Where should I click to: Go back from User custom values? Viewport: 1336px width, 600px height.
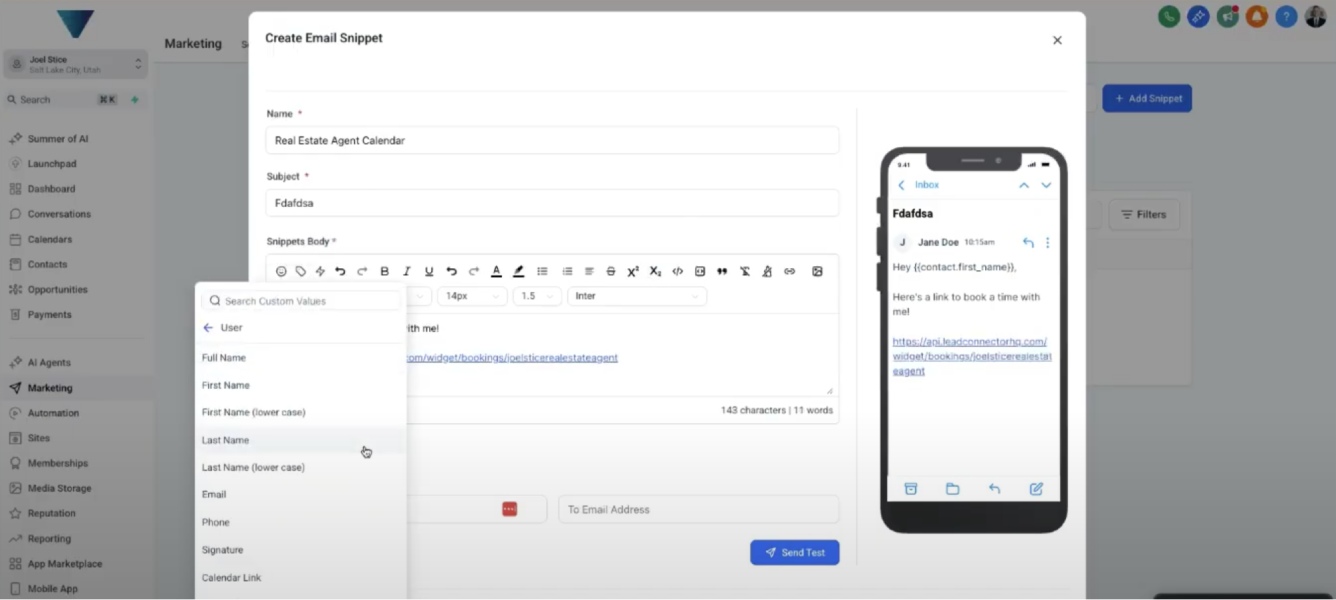[208, 328]
